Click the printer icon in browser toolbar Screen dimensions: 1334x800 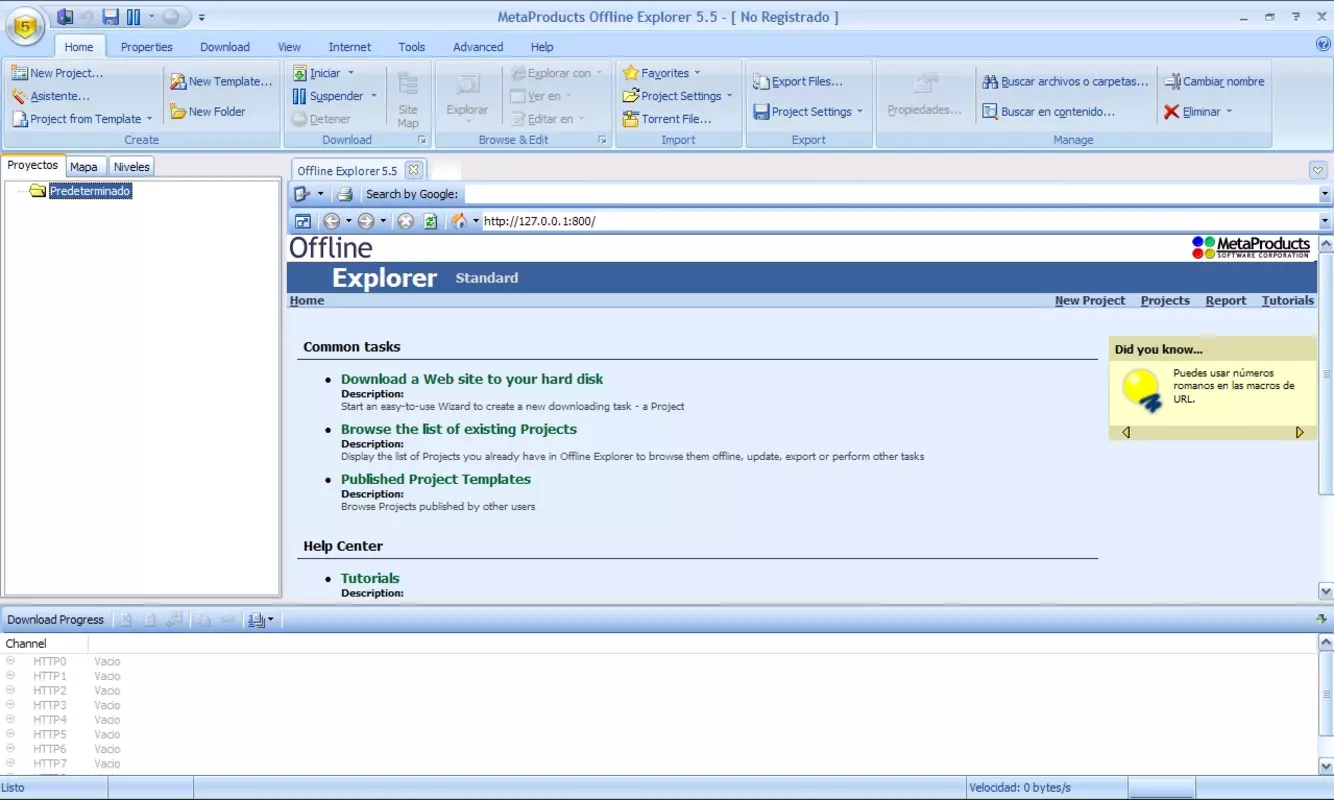pyautogui.click(x=344, y=194)
